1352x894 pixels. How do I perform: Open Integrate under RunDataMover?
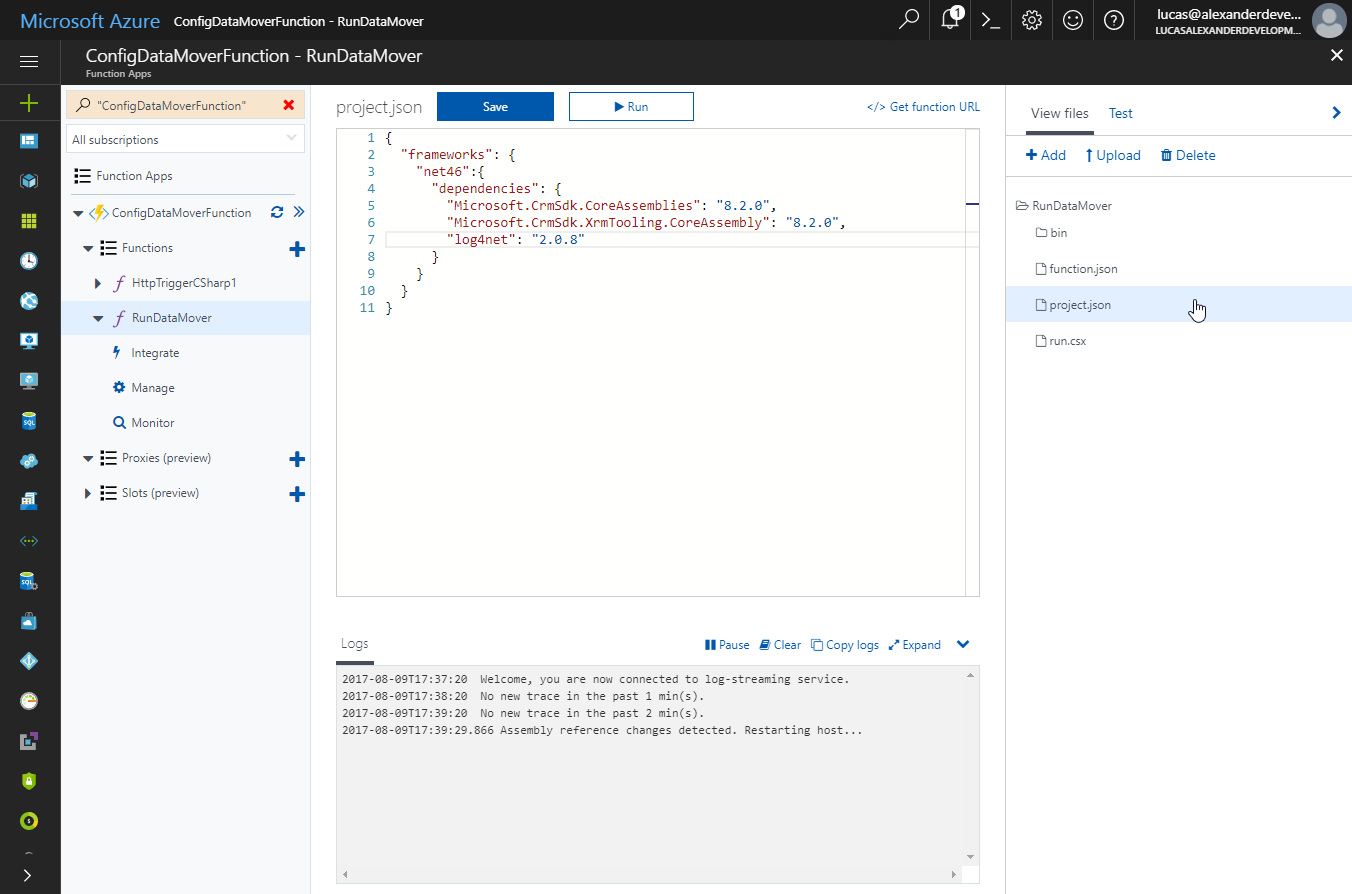click(155, 353)
